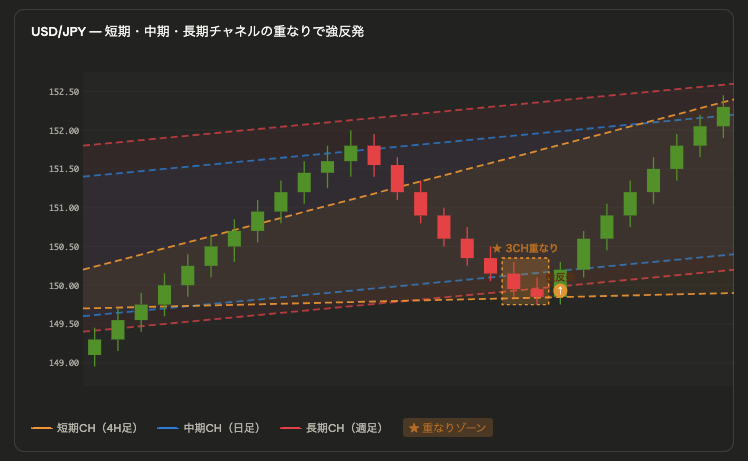The width and height of the screenshot is (748, 461).
Task: Click the 150.00 price axis label
Action: pyautogui.click(x=64, y=286)
